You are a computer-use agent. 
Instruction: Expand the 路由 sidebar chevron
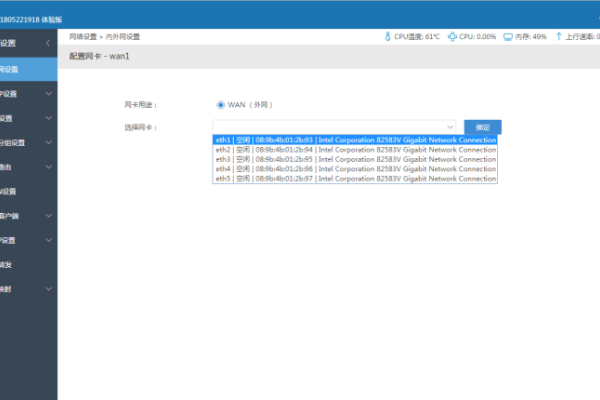tap(49, 167)
